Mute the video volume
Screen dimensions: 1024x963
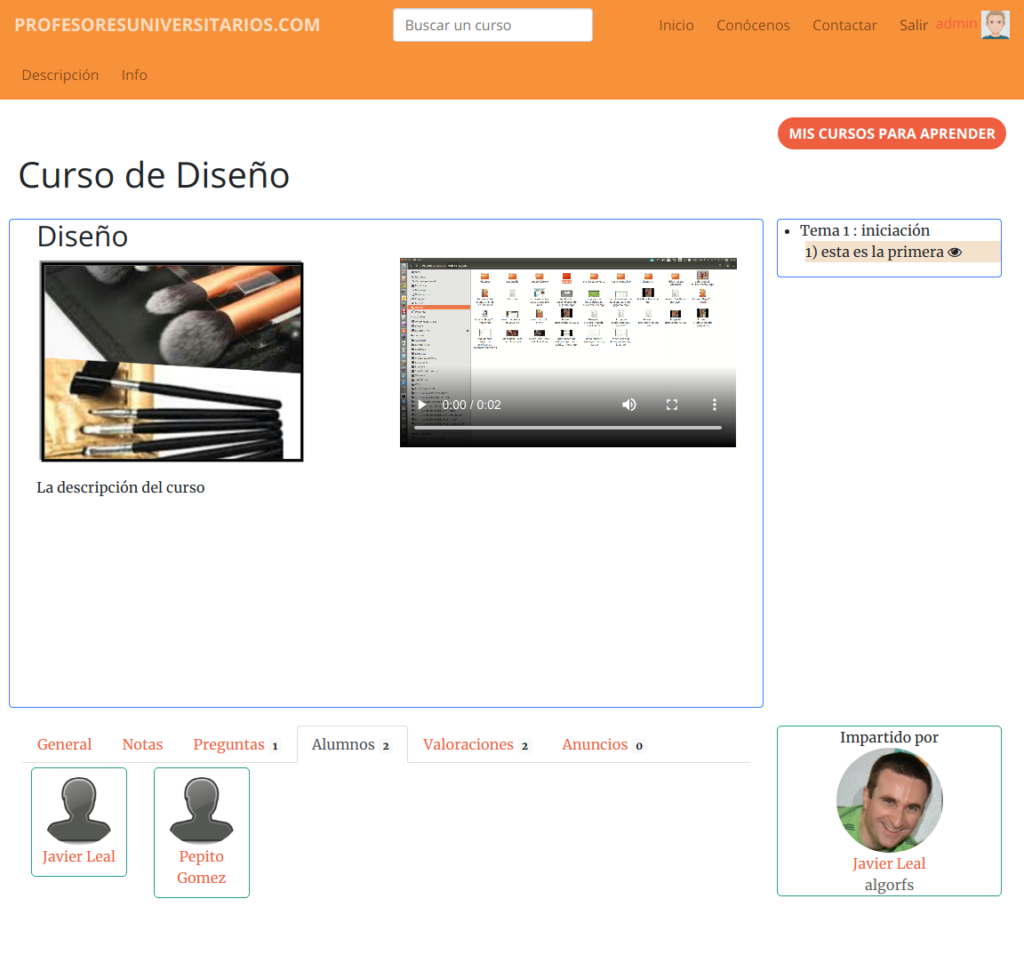tap(629, 405)
